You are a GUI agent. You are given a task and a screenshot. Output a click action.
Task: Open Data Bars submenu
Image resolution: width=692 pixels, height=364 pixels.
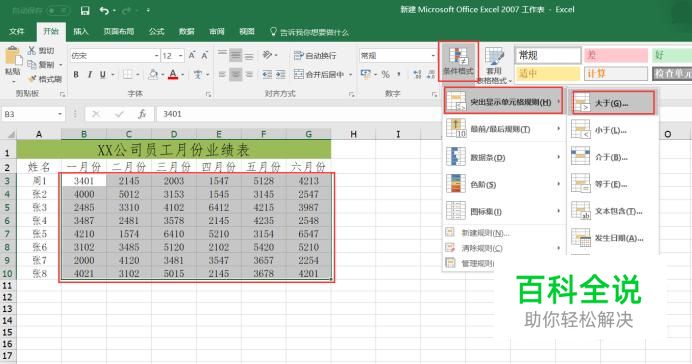pyautogui.click(x=503, y=158)
